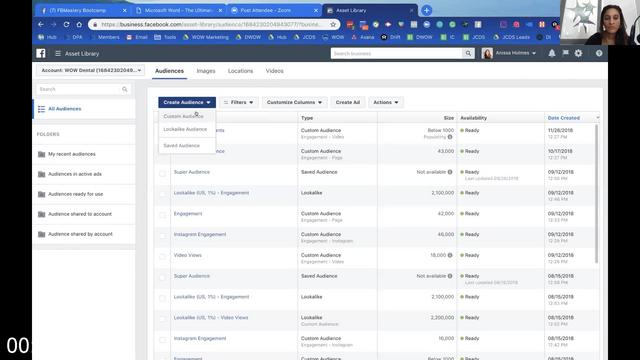The height and width of the screenshot is (360, 640).
Task: Click the help question mark icon
Action: pyautogui.click(x=599, y=53)
